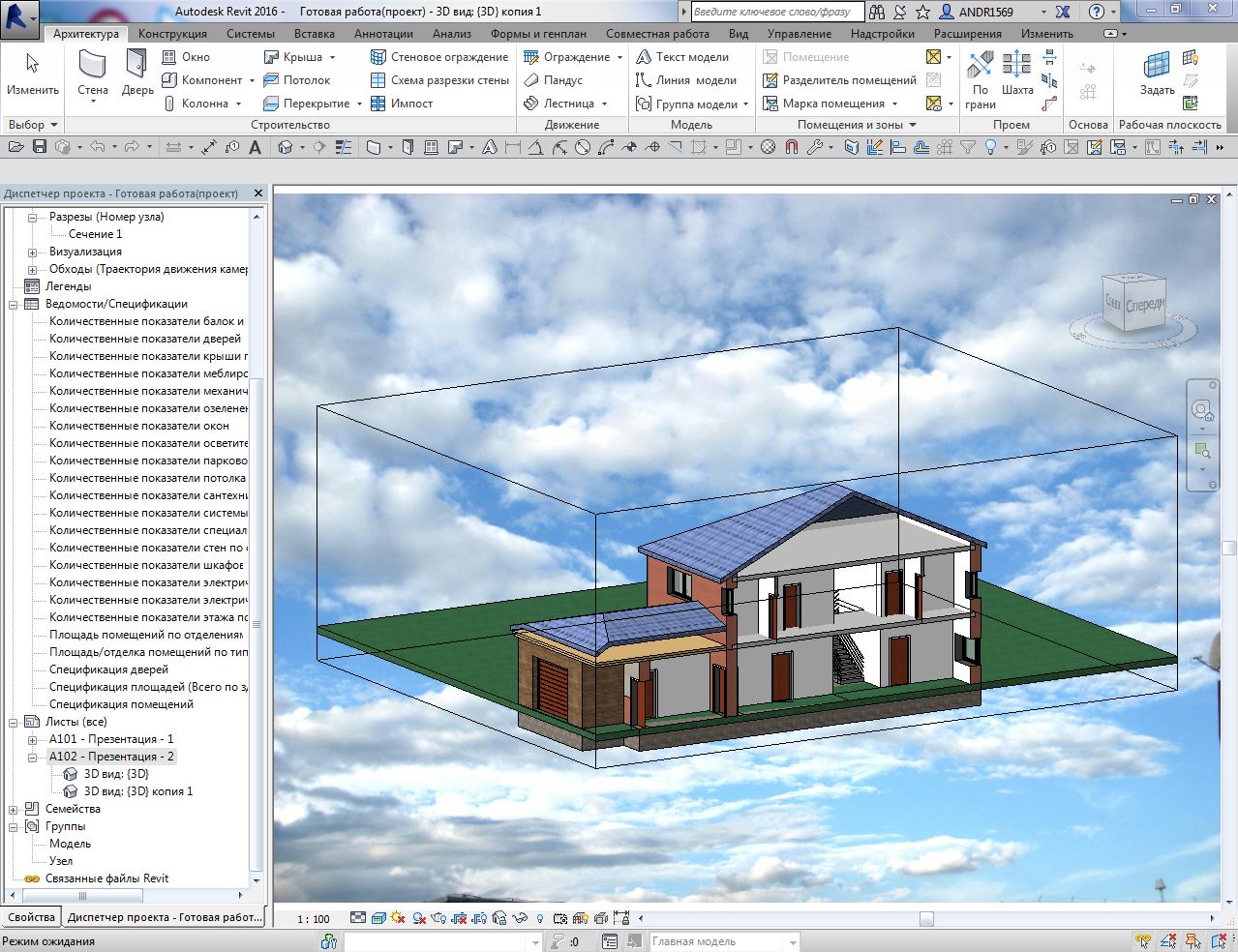Image resolution: width=1238 pixels, height=952 pixels.
Task: Switch to the Свойства panel tab
Action: coord(31,917)
